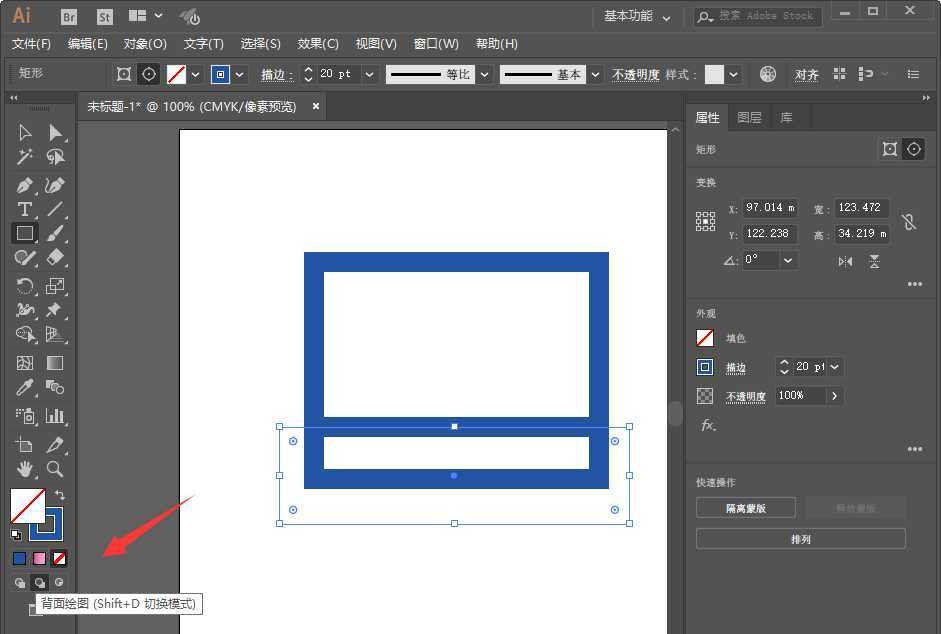
Task: Open the rotation angle dropdown
Action: pyautogui.click(x=788, y=260)
